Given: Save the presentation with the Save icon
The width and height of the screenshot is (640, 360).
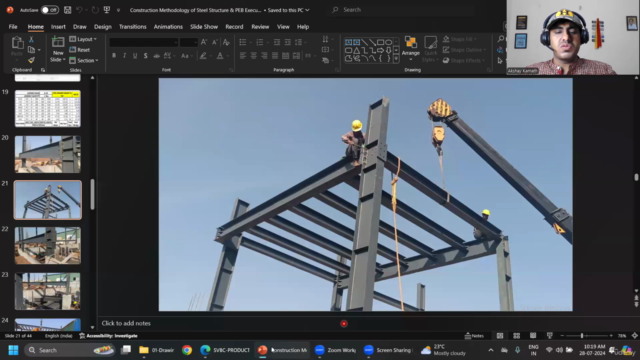Looking at the screenshot, I should point(68,10).
